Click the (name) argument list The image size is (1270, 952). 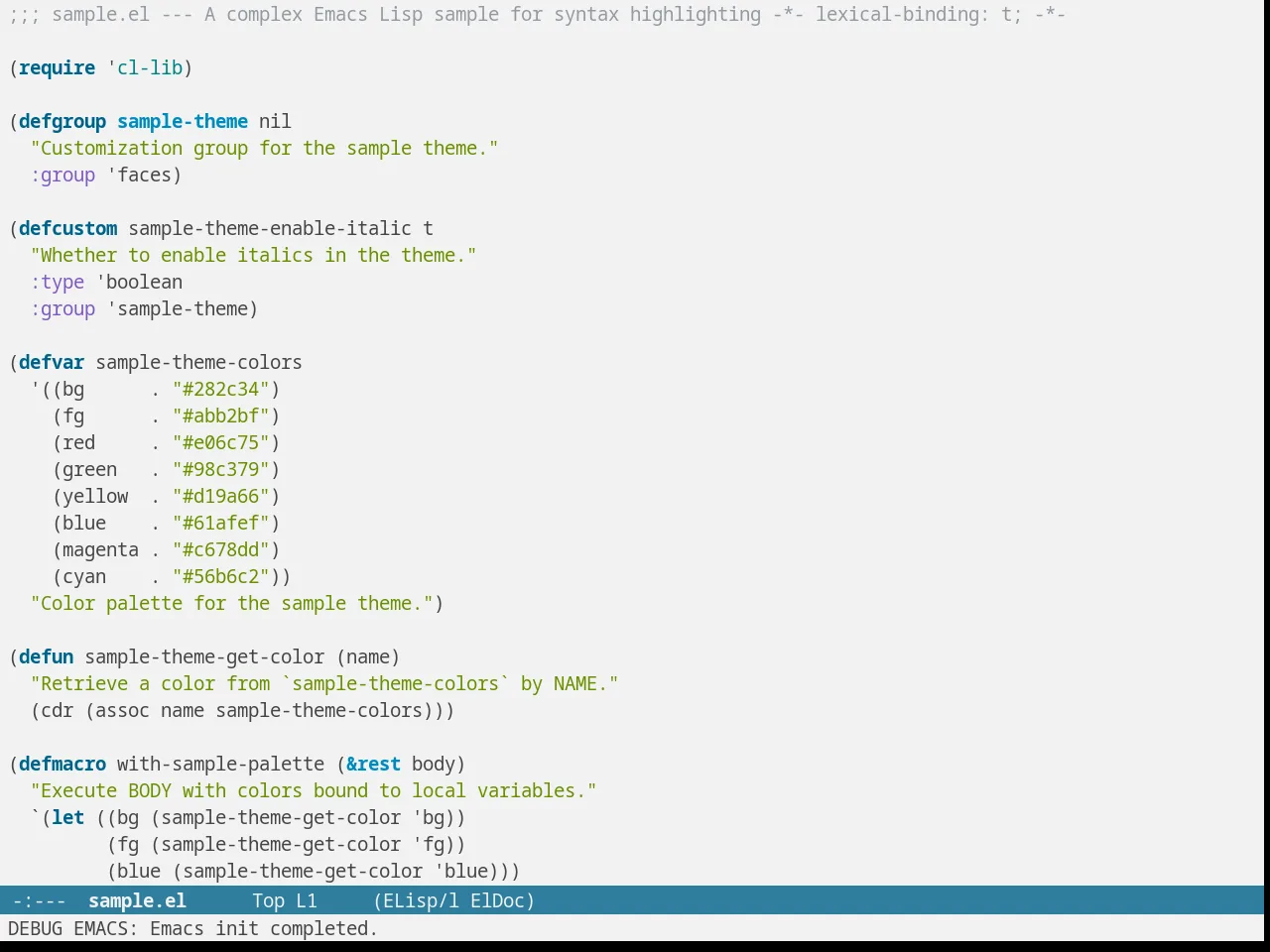[x=368, y=656]
